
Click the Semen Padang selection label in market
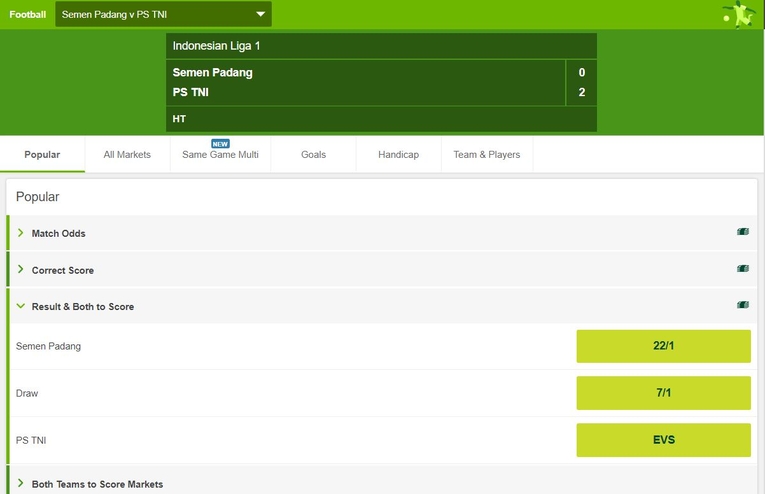pyautogui.click(x=48, y=346)
